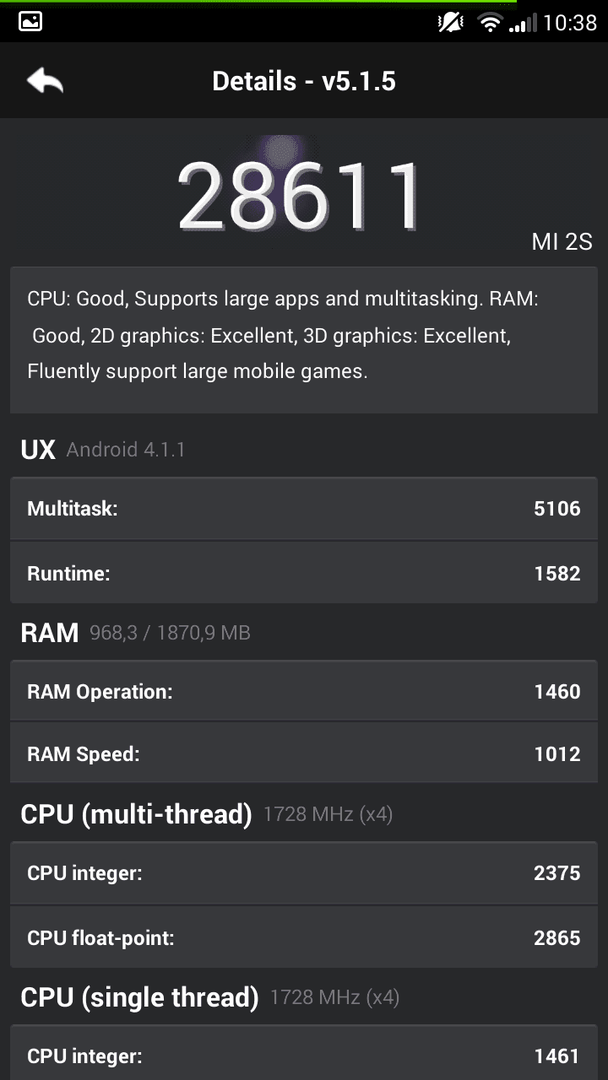The image size is (608, 1080).
Task: Tap the cellular signal strength icon
Action: click(523, 23)
